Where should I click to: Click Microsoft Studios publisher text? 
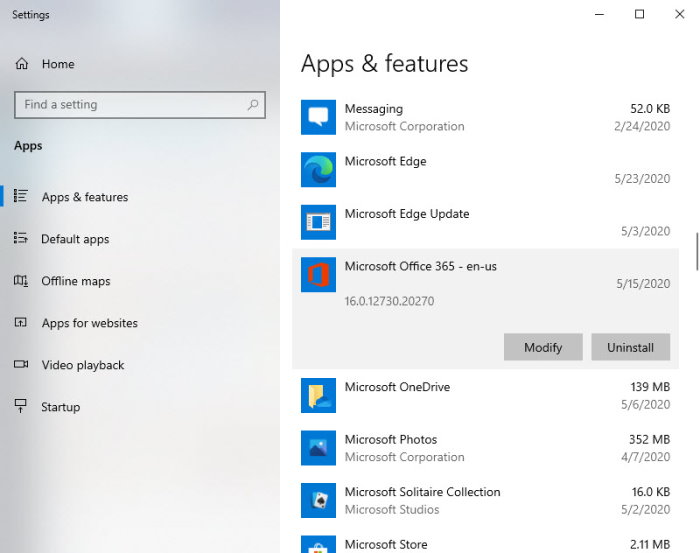tap(392, 510)
